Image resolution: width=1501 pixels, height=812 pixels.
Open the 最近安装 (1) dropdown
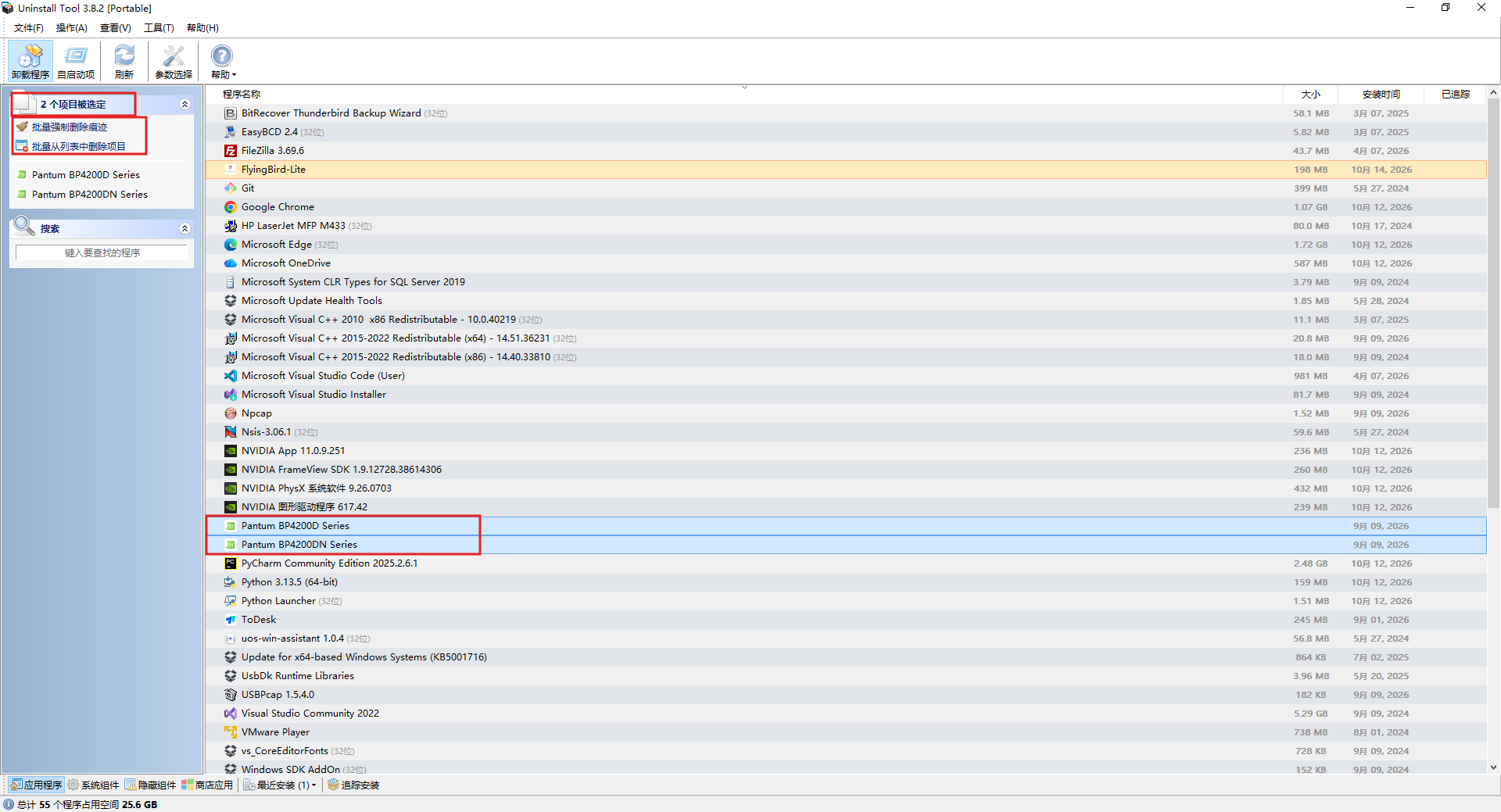[280, 785]
